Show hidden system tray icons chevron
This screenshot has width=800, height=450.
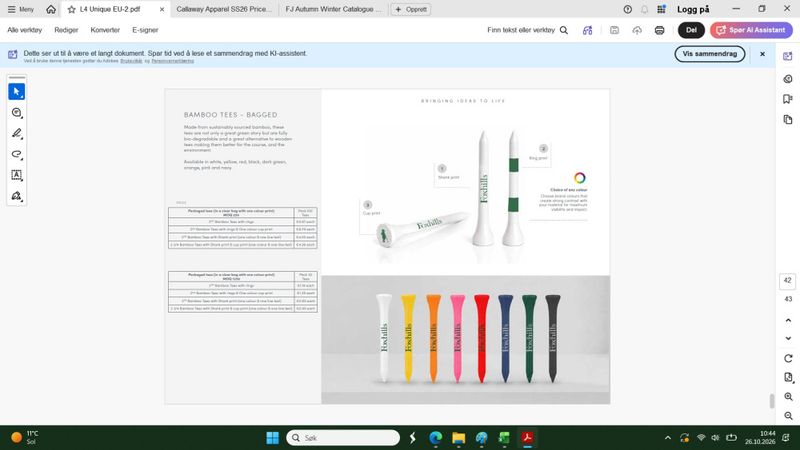coord(667,438)
